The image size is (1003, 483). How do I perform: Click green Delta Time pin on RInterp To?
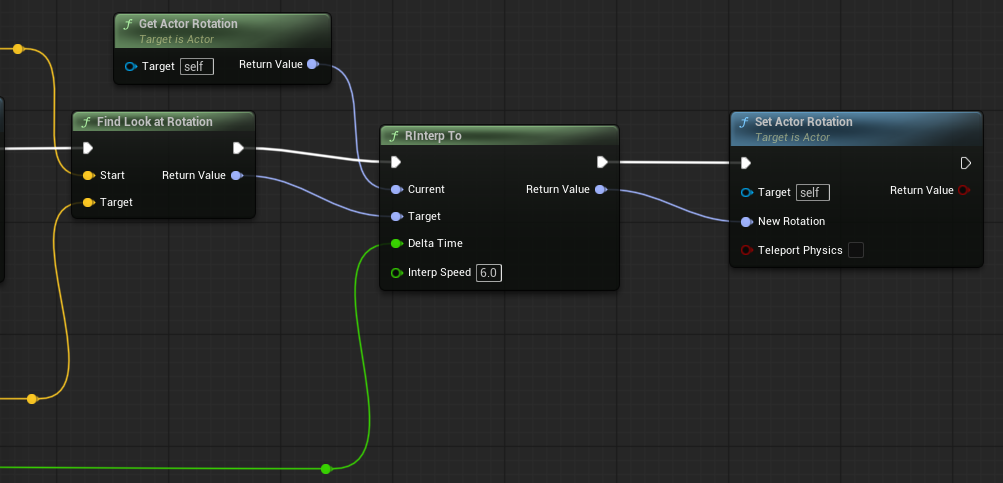tap(396, 243)
